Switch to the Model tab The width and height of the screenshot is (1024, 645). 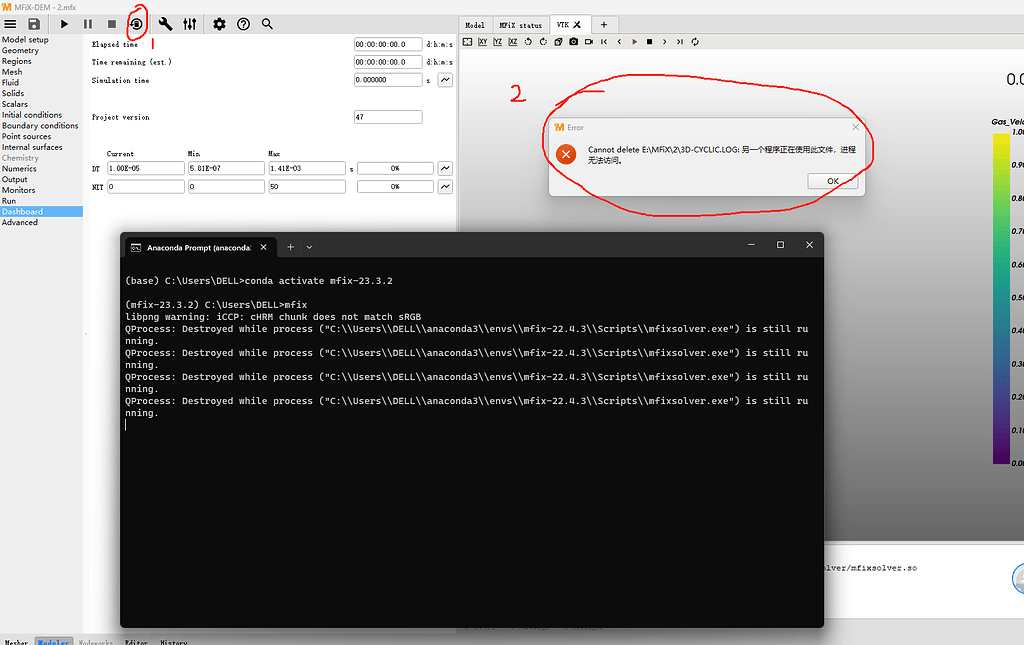coord(475,25)
